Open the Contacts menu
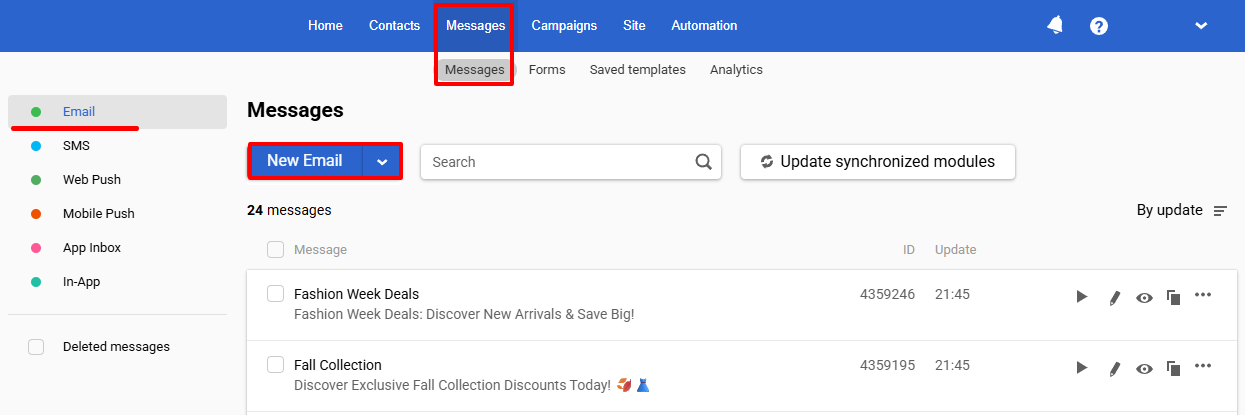The image size is (1245, 415). 394,26
